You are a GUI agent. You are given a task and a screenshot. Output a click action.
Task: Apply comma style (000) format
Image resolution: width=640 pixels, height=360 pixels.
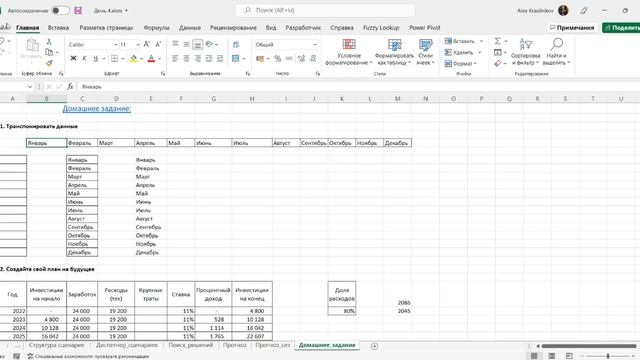point(289,59)
